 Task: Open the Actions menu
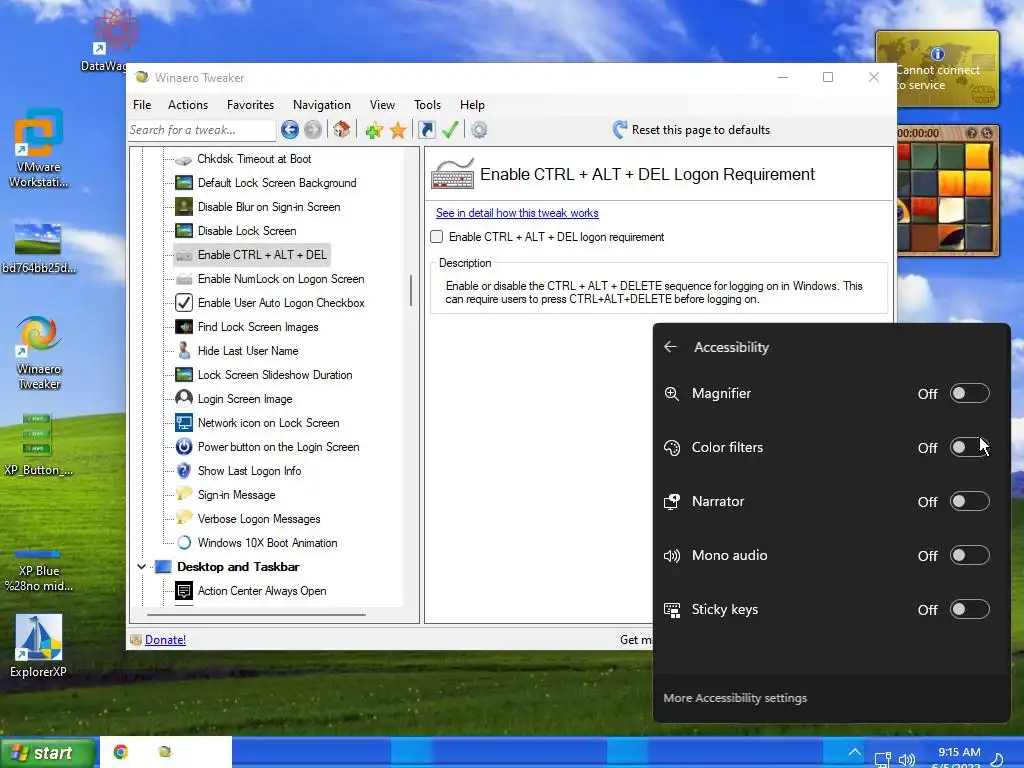[188, 104]
